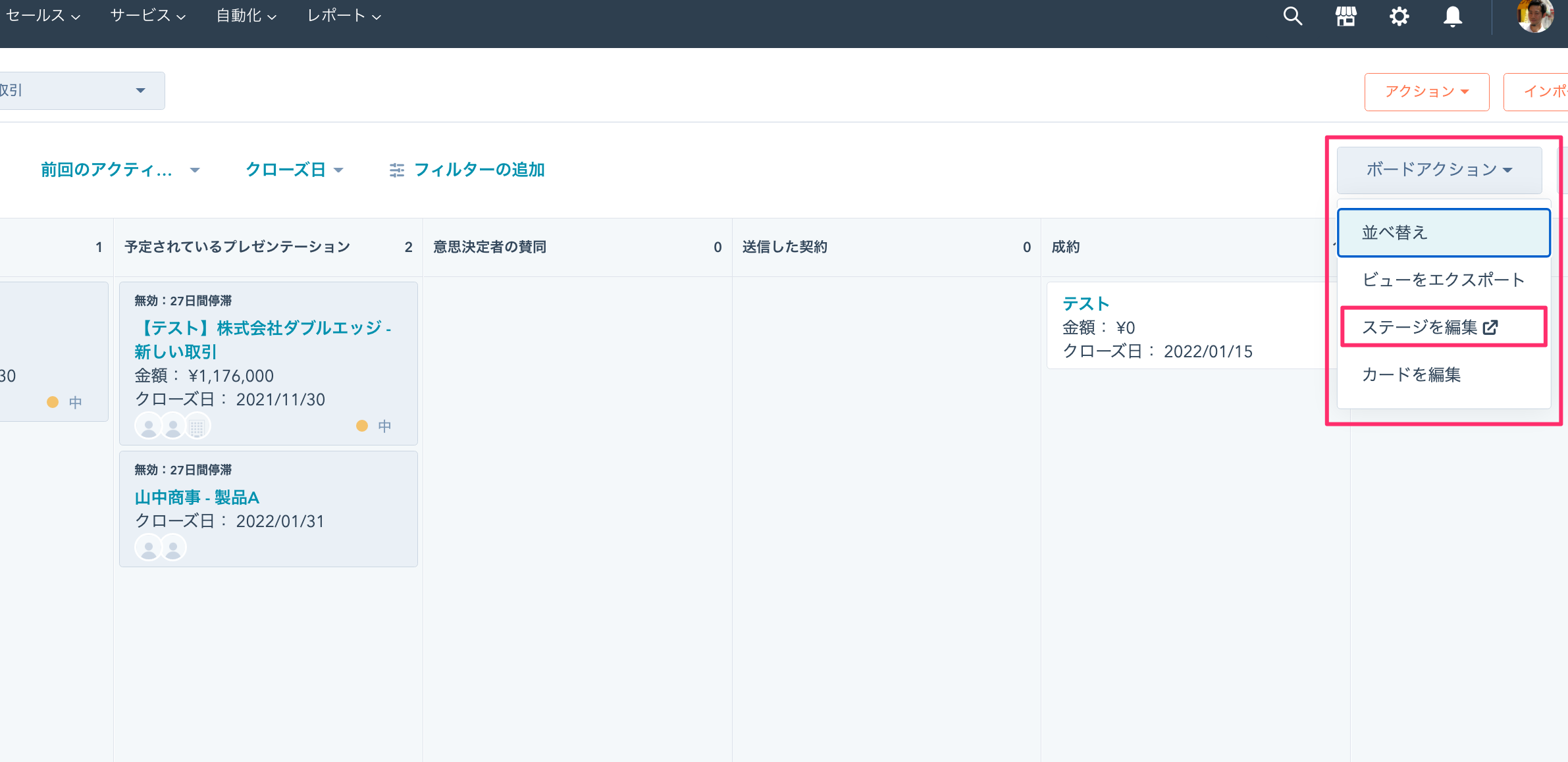Click the second contact avatar on 株式会社ダブルエッジ card

pos(173,426)
